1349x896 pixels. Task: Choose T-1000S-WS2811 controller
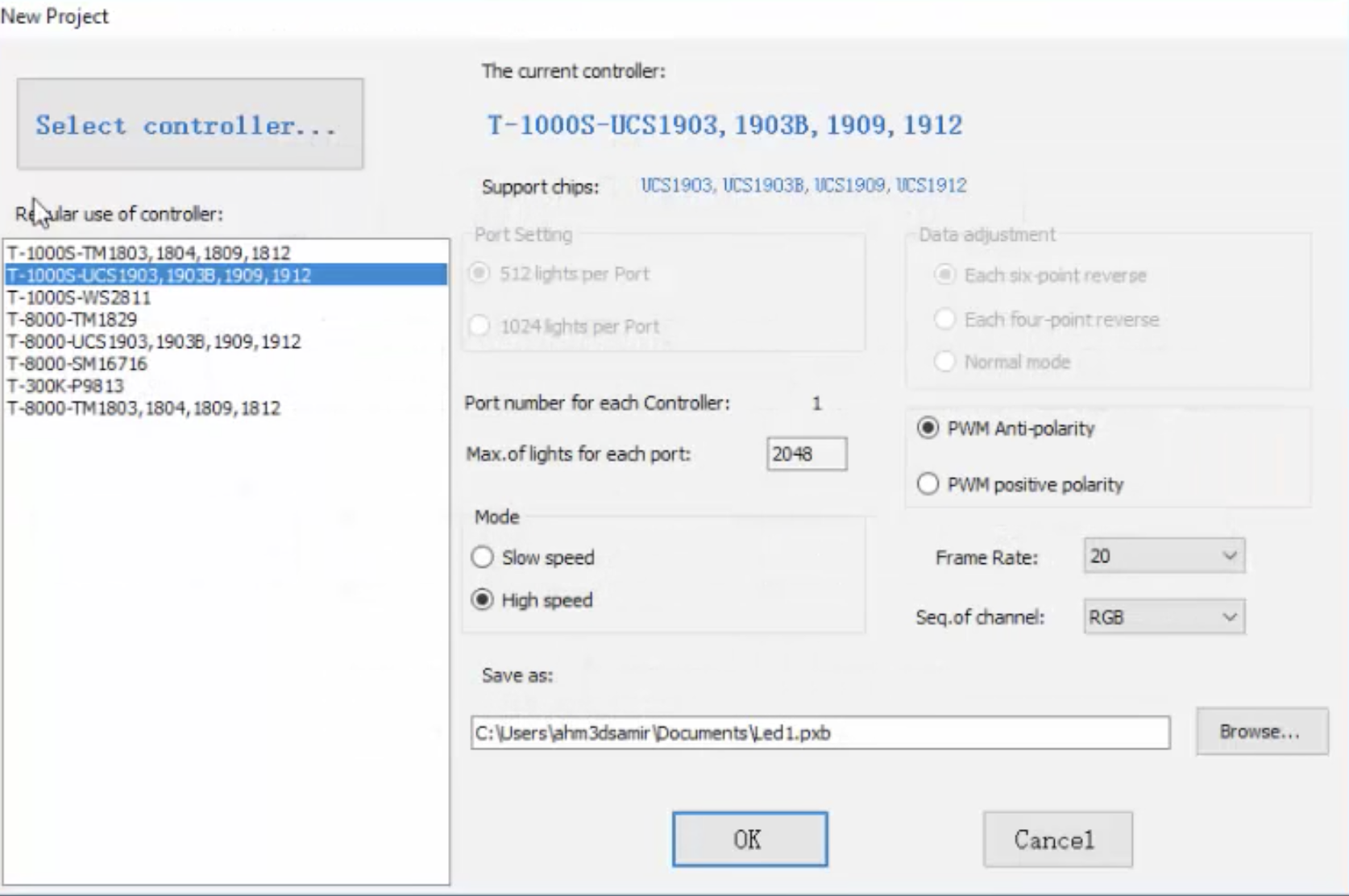coord(226,297)
